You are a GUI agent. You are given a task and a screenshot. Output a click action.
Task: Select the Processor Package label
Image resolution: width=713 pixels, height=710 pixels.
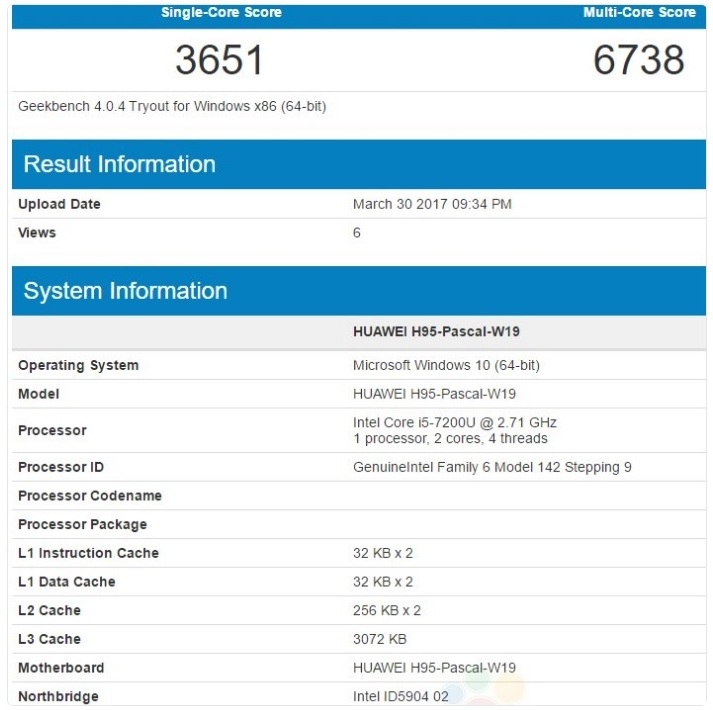[82, 524]
